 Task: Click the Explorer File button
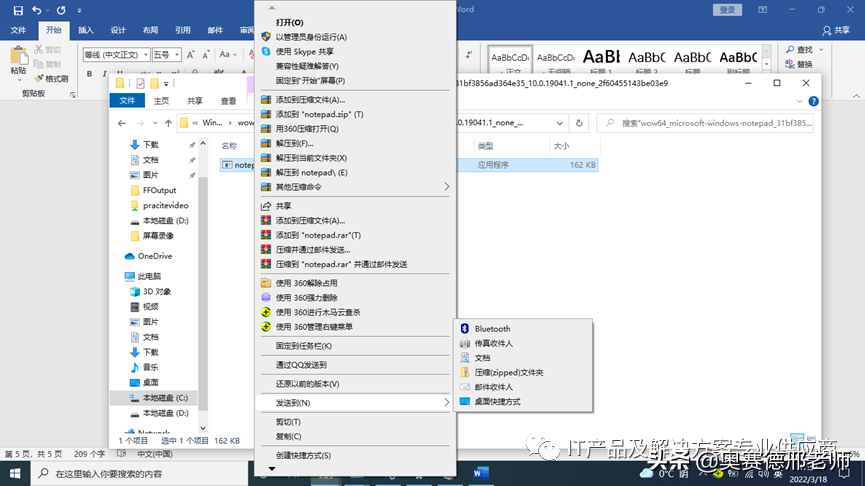tap(127, 101)
